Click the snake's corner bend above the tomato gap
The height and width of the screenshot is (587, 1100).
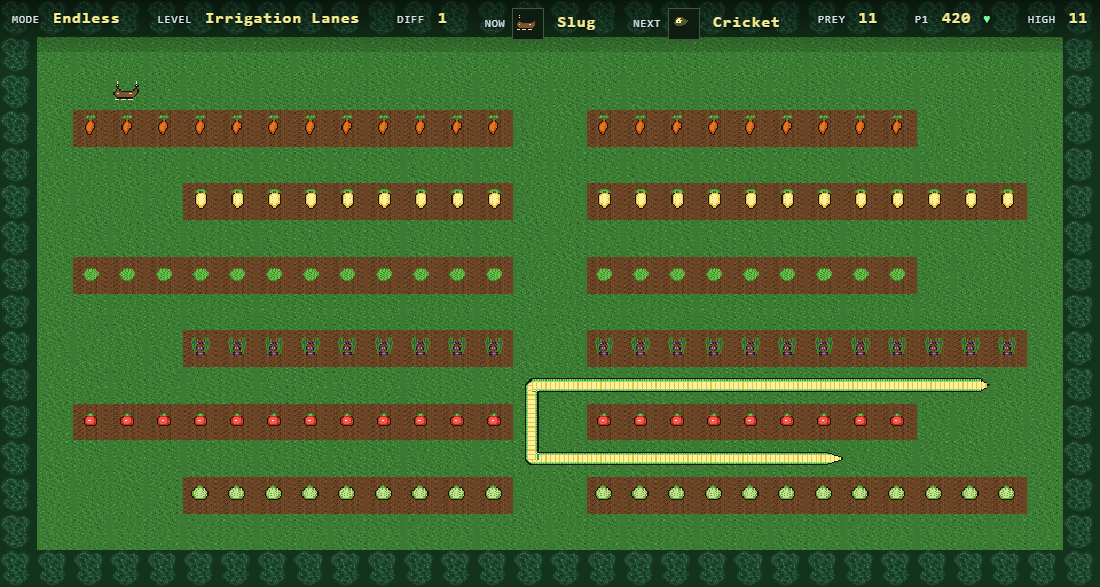(x=532, y=385)
